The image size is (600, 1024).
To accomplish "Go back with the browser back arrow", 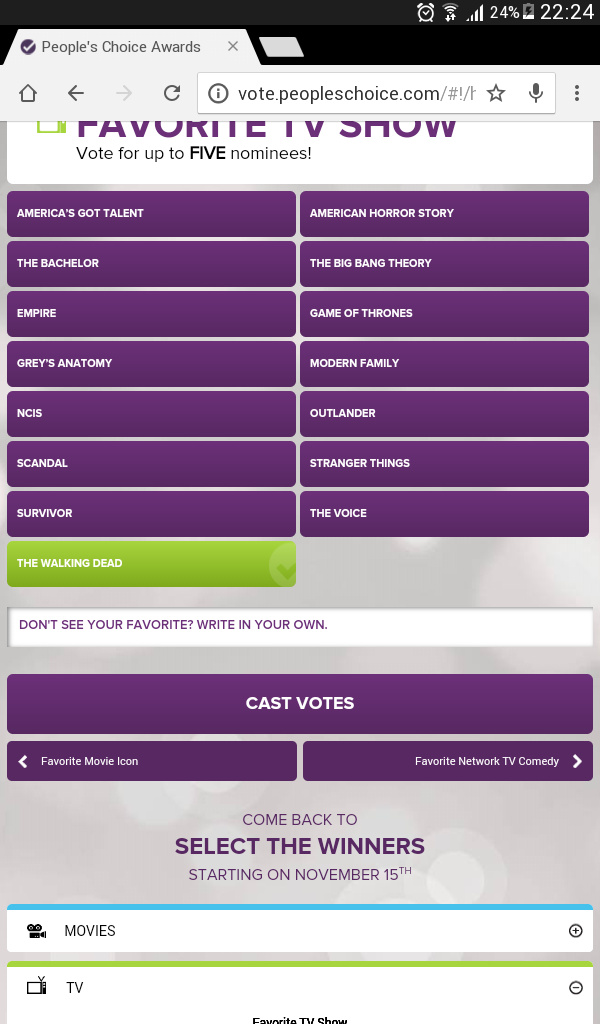I will click(x=76, y=93).
